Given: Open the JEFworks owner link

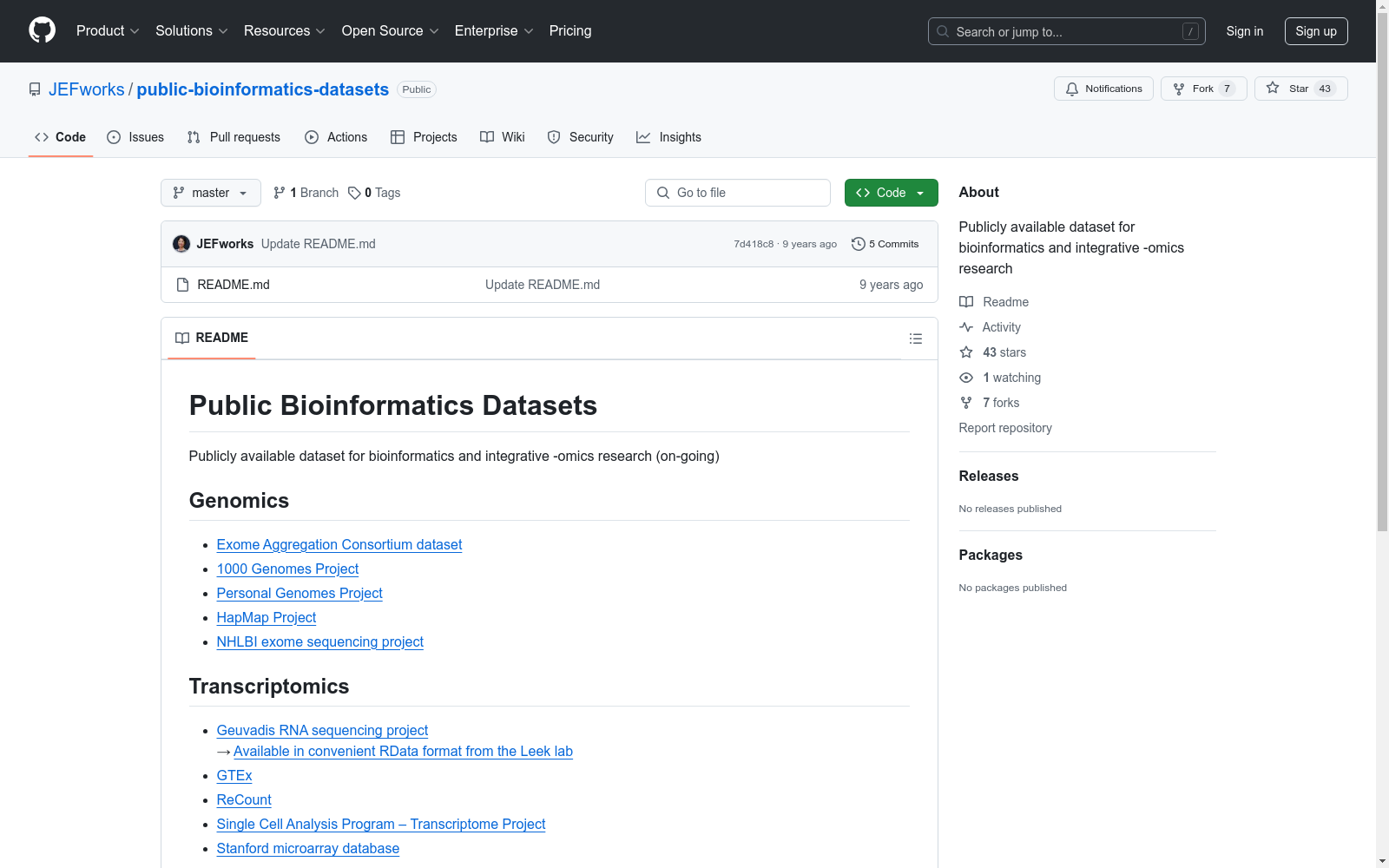Looking at the screenshot, I should point(87,89).
